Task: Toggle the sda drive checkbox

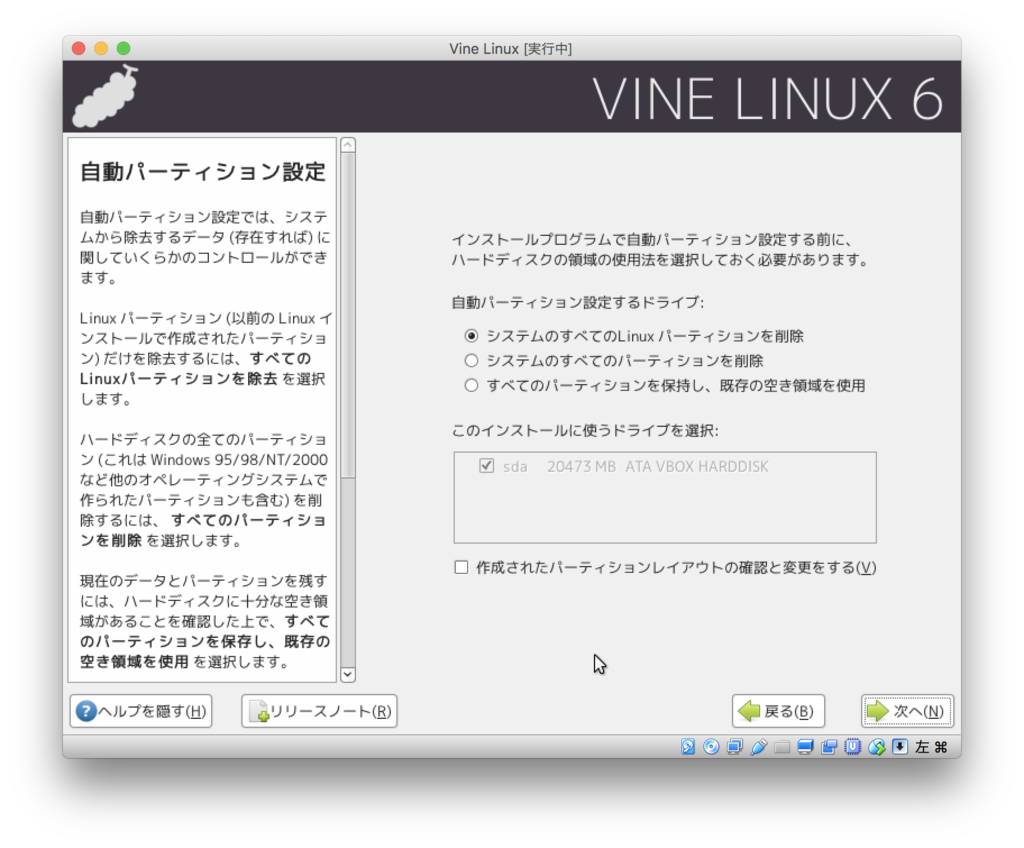Action: tap(486, 466)
